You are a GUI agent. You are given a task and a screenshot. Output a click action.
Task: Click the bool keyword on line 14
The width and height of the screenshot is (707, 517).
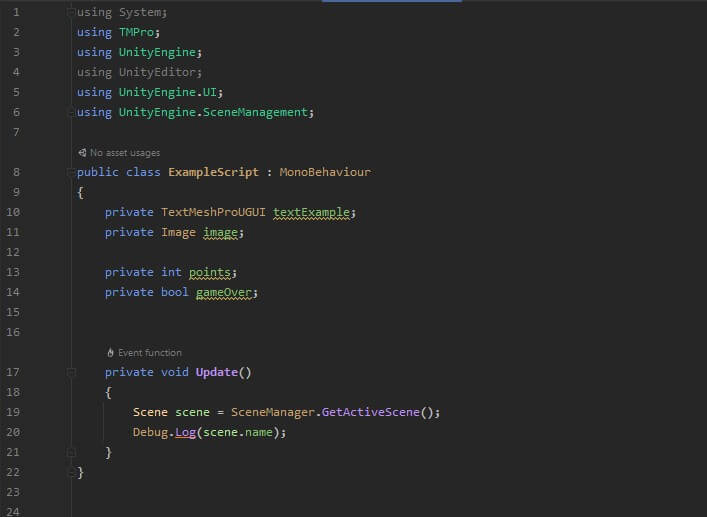click(x=174, y=292)
